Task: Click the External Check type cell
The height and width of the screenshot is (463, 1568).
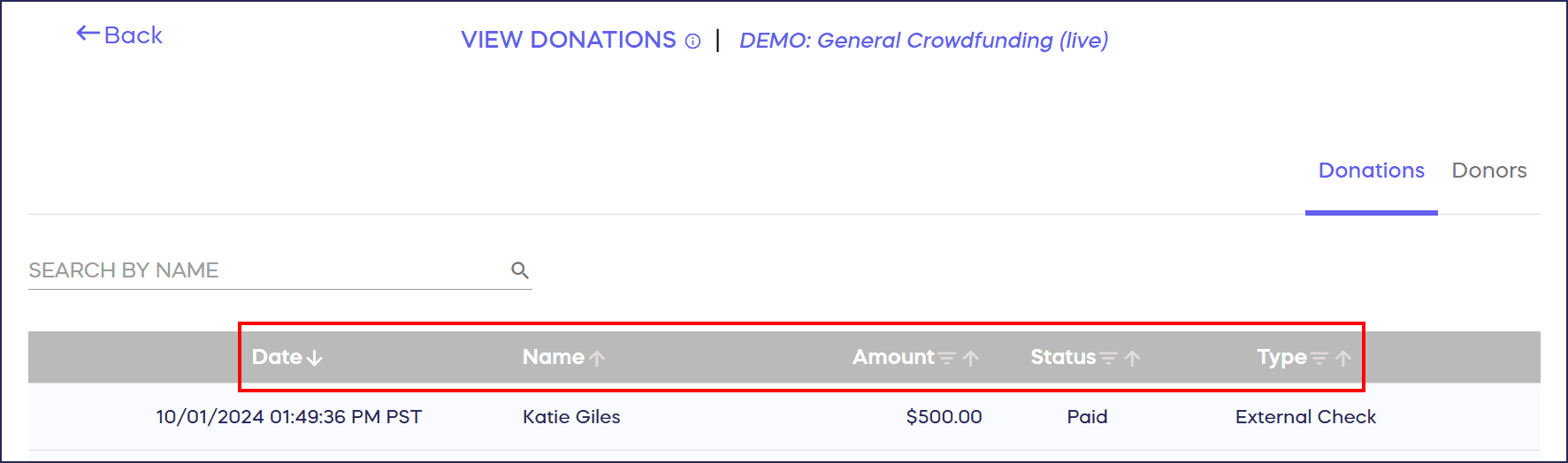Action: click(x=1305, y=417)
